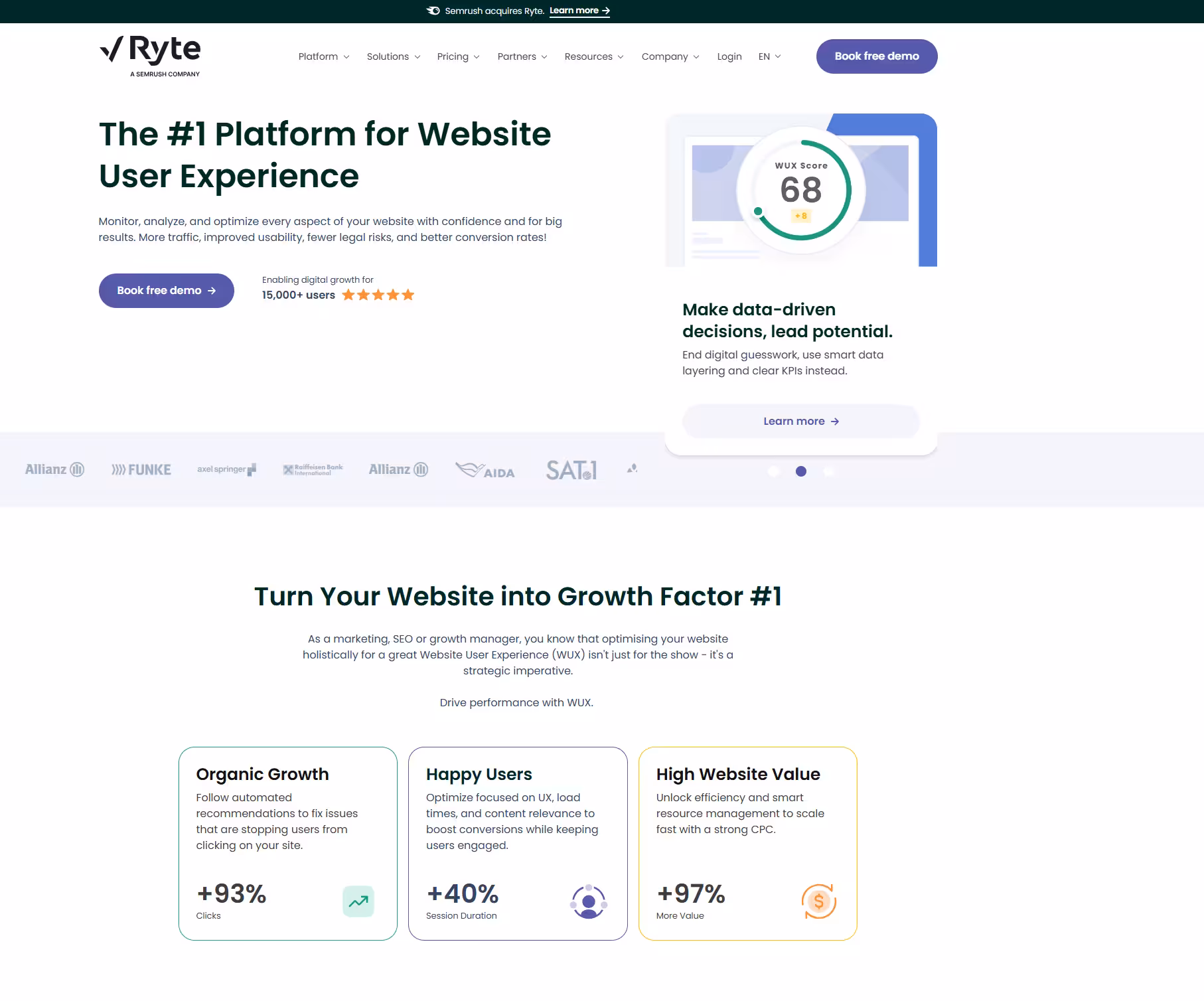Click the Happy Users card heading
This screenshot has height=1001, width=1204.
point(479,775)
